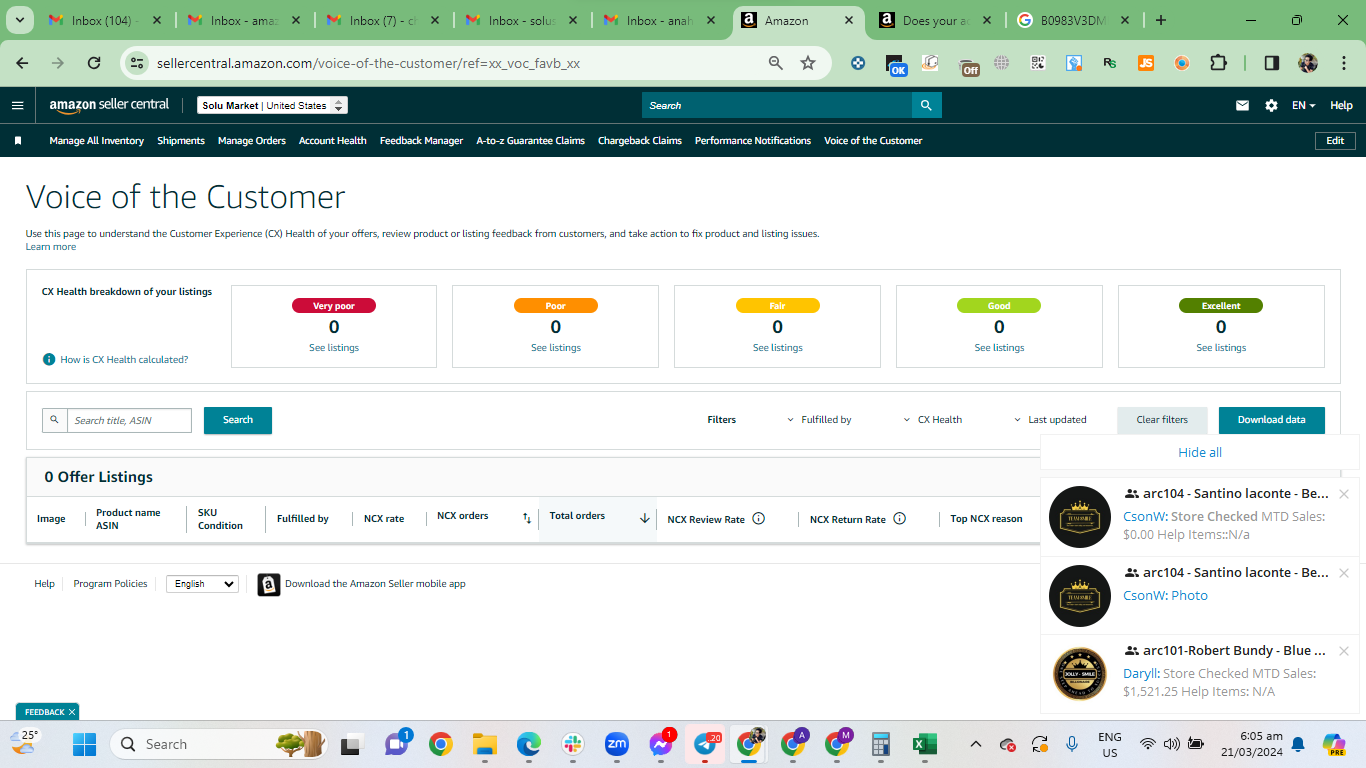Click the bookmark flag icon beside Manage All Inventory

(x=18, y=141)
